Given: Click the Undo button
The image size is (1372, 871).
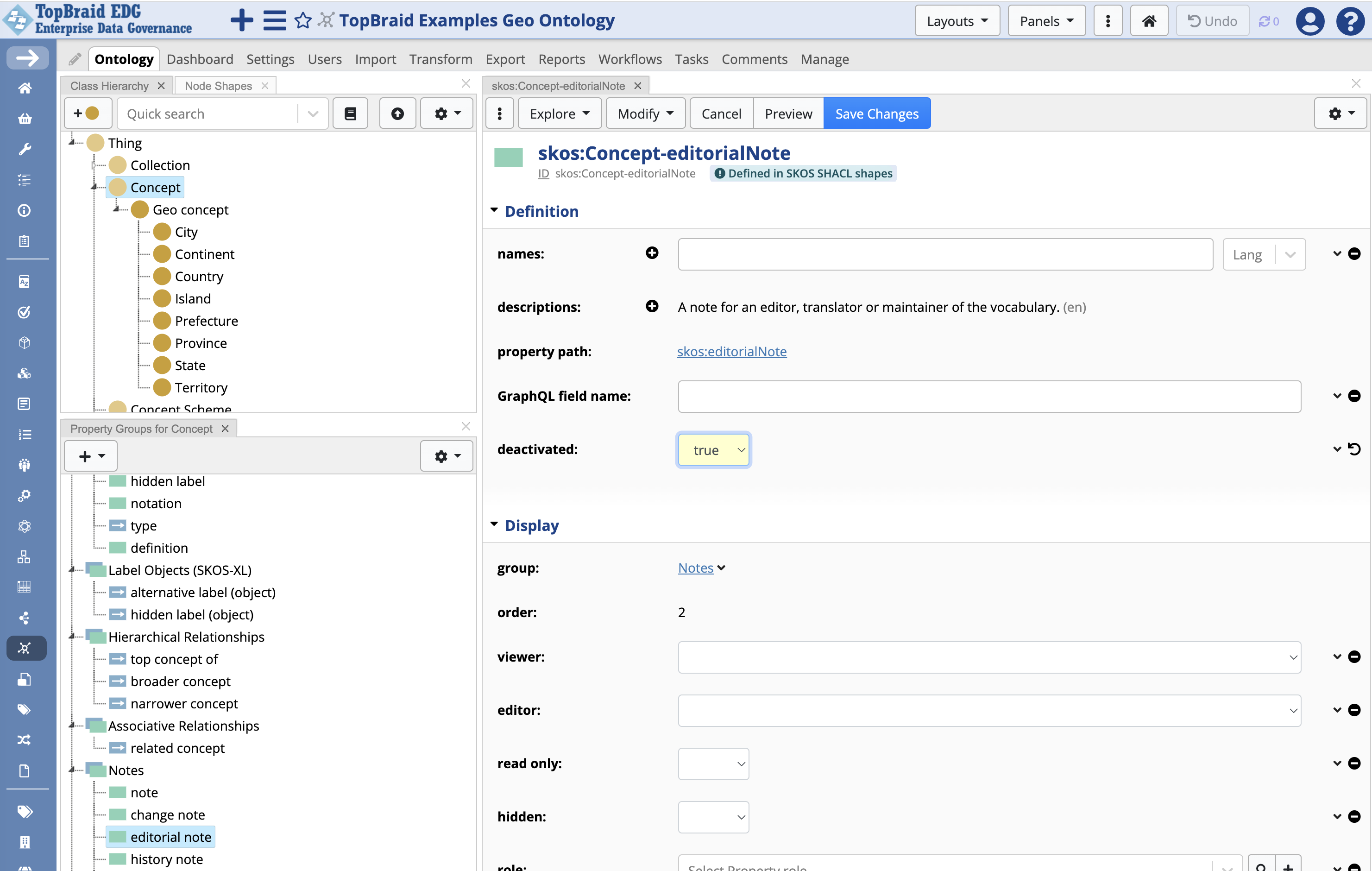Looking at the screenshot, I should [1213, 21].
